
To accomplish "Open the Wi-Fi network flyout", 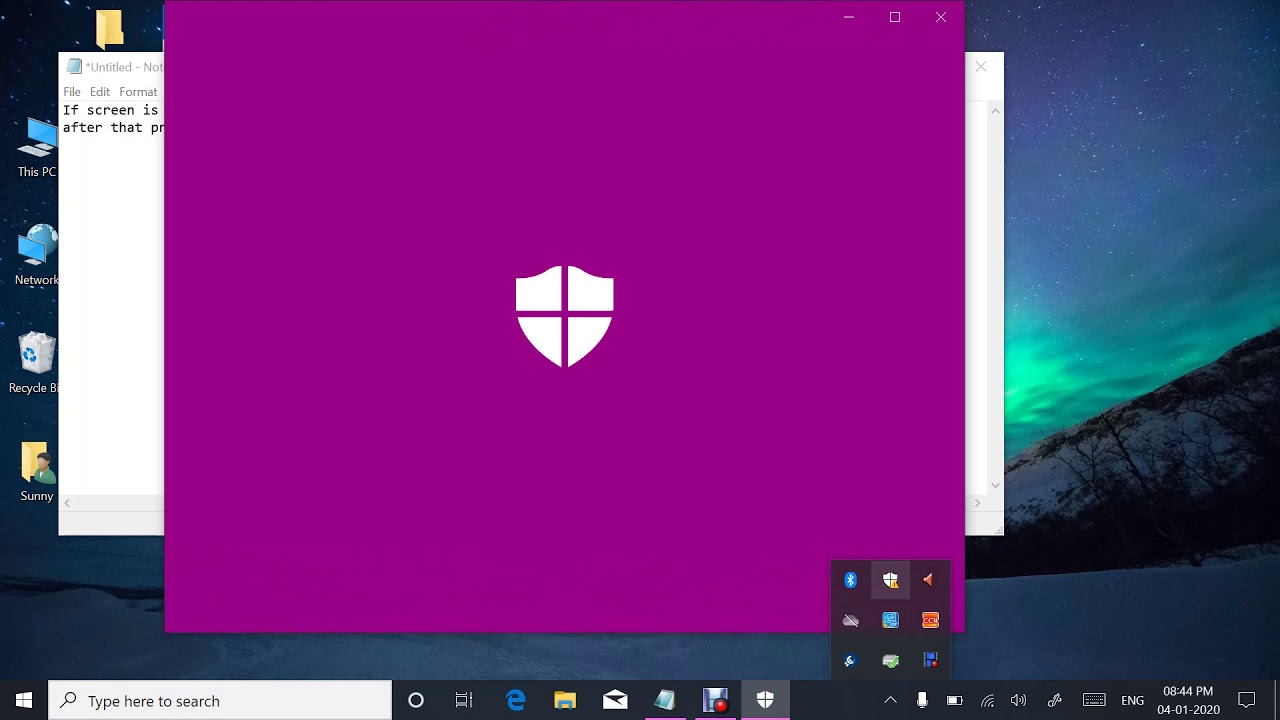I will 987,700.
